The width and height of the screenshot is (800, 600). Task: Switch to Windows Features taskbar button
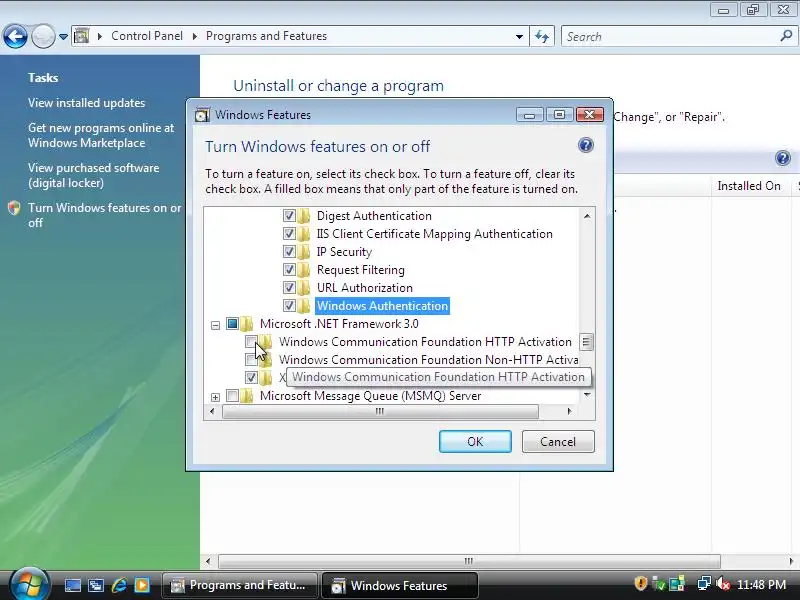click(399, 585)
